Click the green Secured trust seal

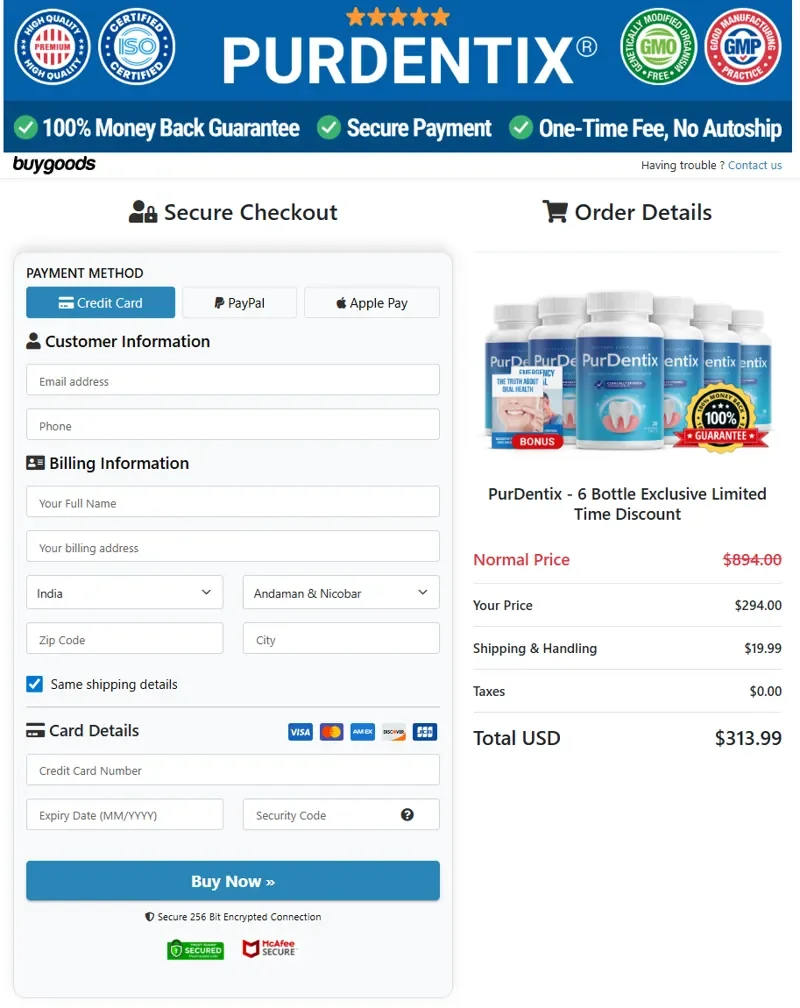click(195, 949)
